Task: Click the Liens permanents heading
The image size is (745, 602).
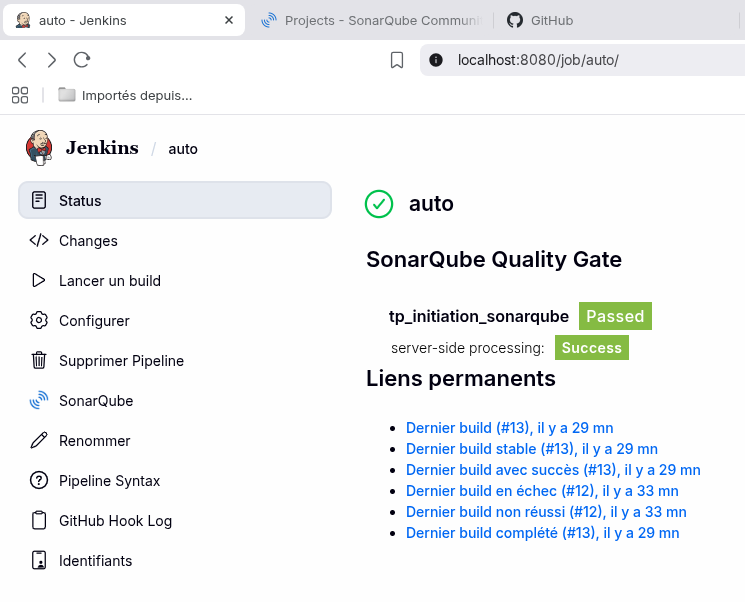Action: tap(460, 379)
